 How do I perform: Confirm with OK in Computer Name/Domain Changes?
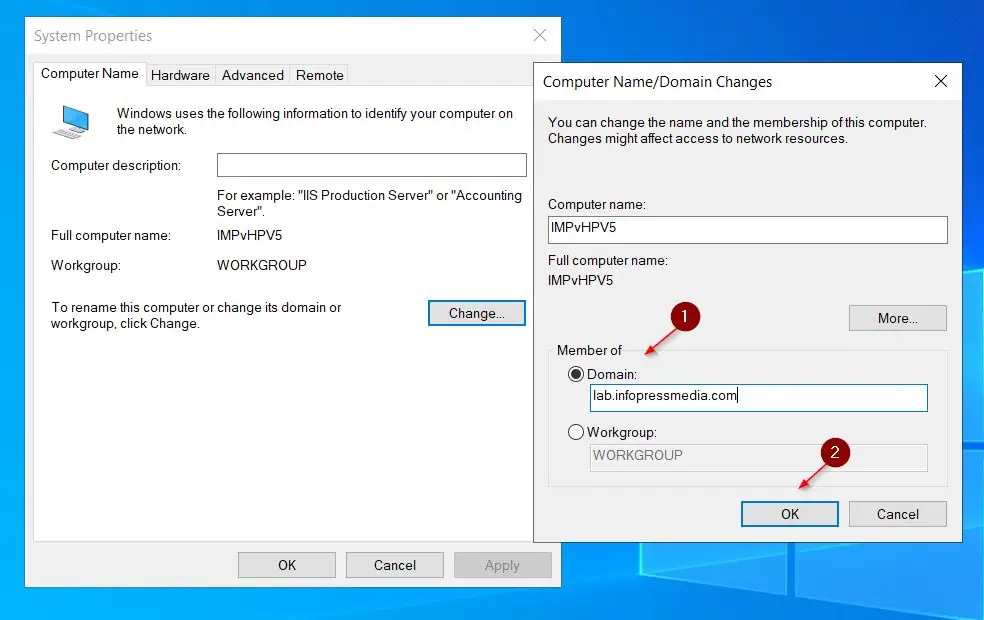pyautogui.click(x=789, y=514)
